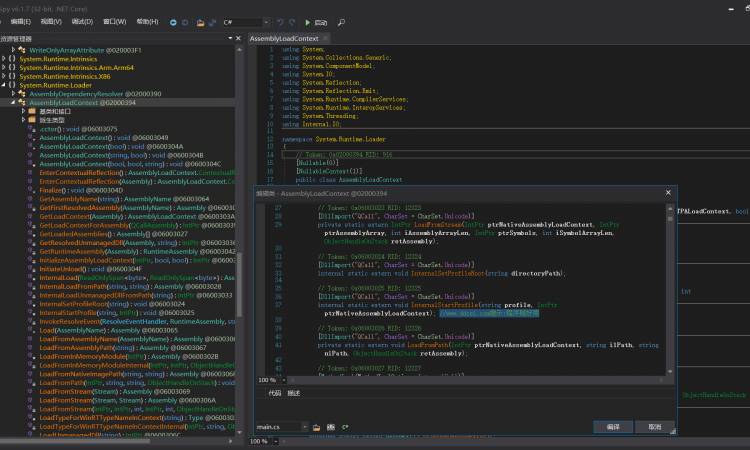Click the 取消 cancel button
The image size is (750, 450).
click(x=654, y=427)
